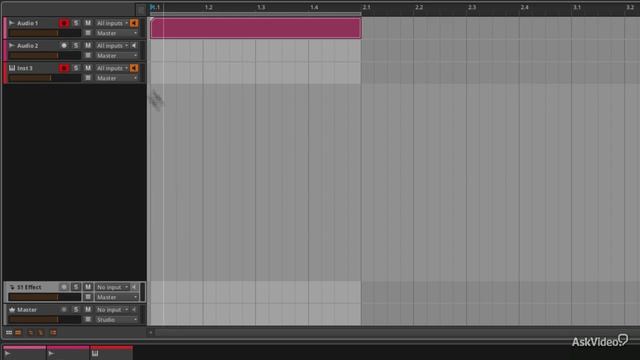Screen dimensions: 640x360
Task: Enable input monitoring on Audio 2 track
Action: click(134, 46)
